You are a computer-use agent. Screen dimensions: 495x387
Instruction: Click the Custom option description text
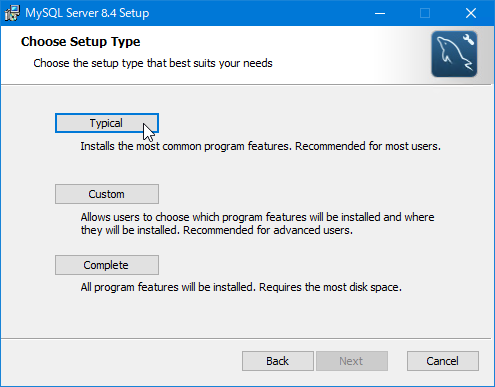click(x=257, y=224)
